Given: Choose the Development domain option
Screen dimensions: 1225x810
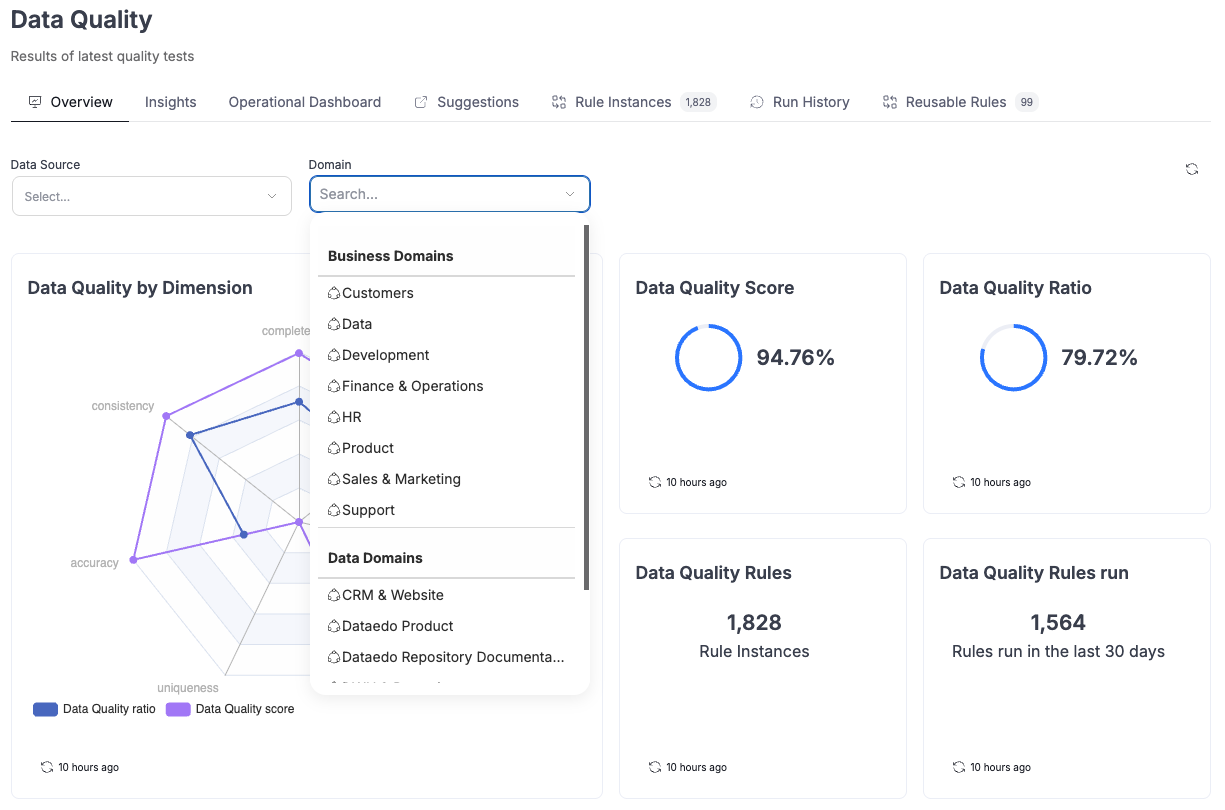Looking at the screenshot, I should tap(446, 355).
